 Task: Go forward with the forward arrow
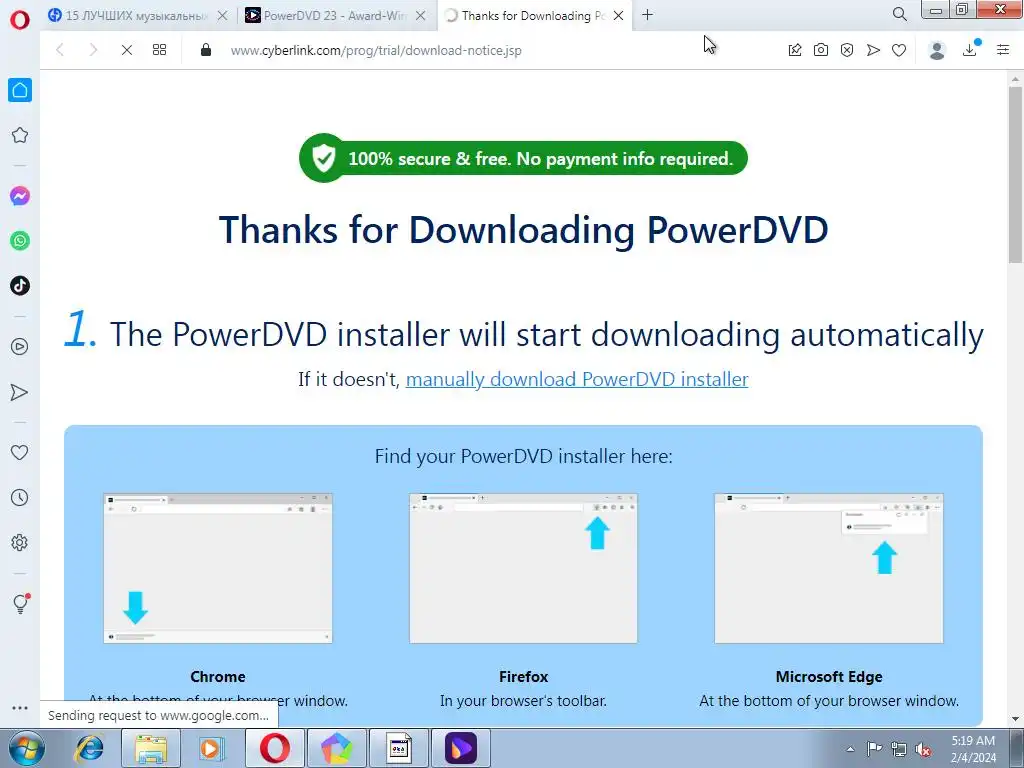[x=93, y=50]
